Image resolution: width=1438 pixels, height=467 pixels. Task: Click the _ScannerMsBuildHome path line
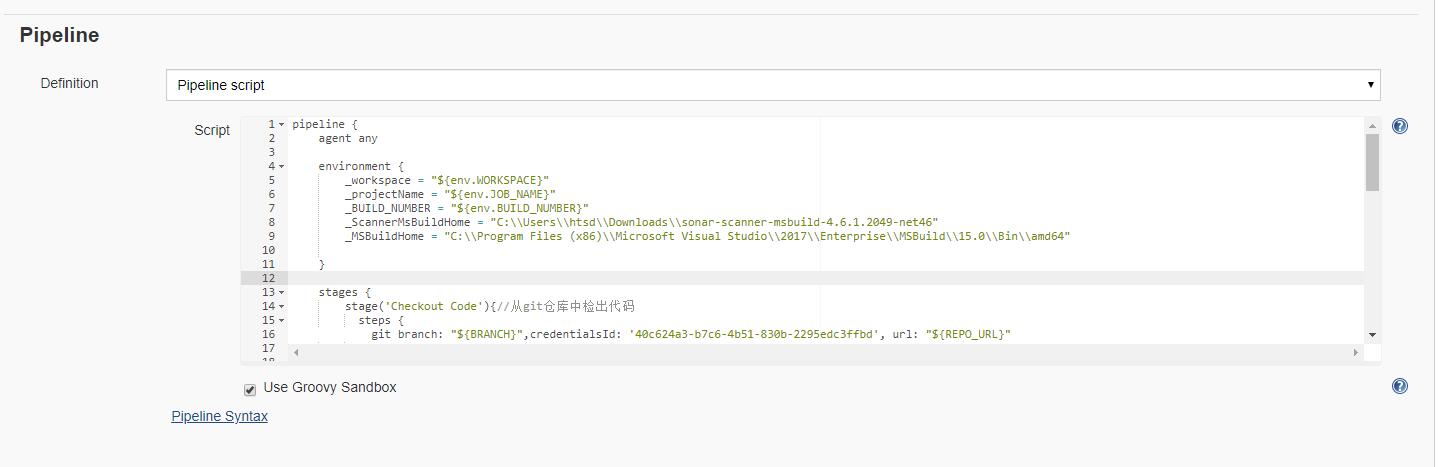click(641, 223)
